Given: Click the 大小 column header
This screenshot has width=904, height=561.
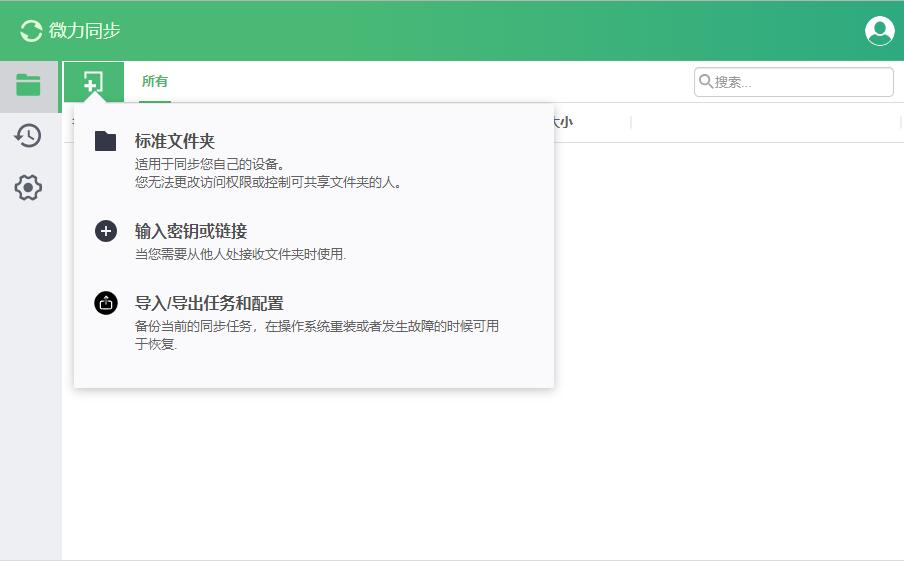Looking at the screenshot, I should point(563,122).
